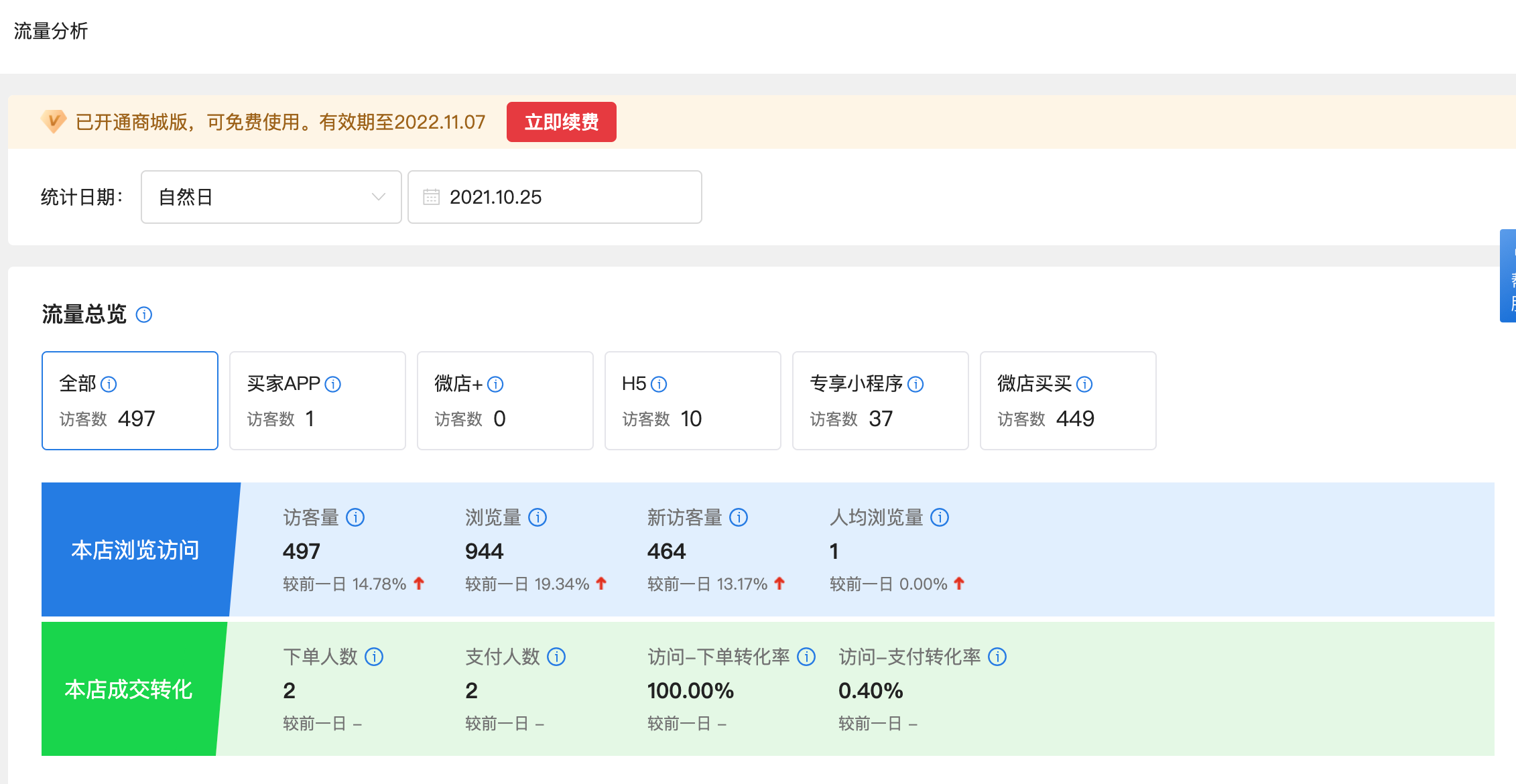This screenshot has height=784, width=1516.
Task: Click info icon beside 浏览量
Action: click(x=538, y=517)
